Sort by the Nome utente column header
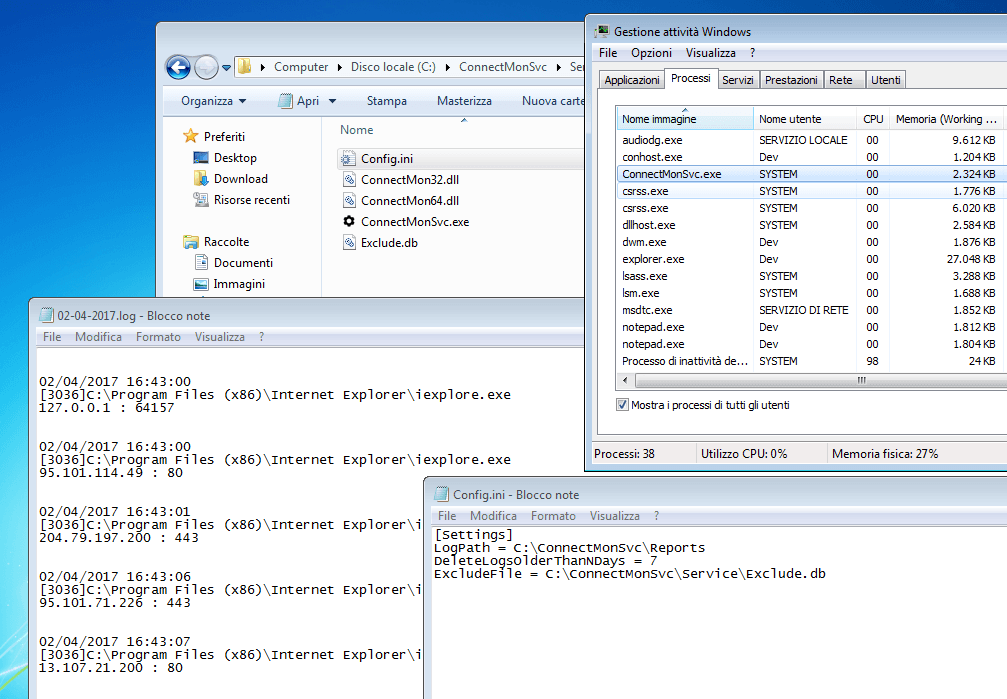This screenshot has height=699, width=1007. point(790,119)
